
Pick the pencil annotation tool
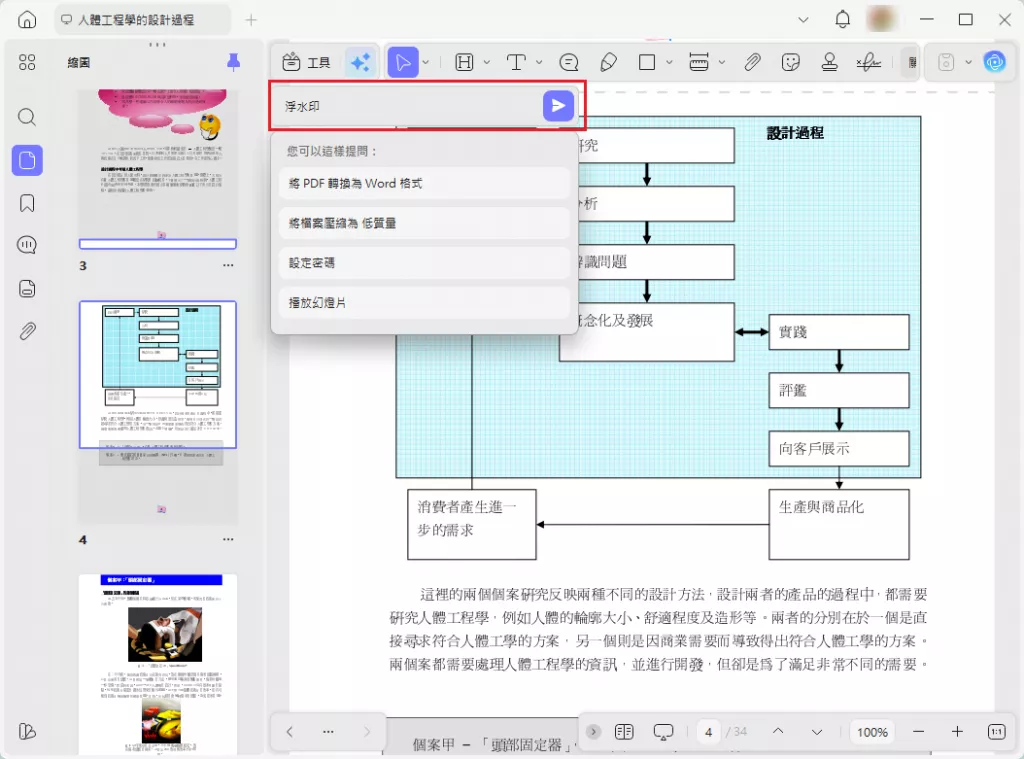coord(608,62)
